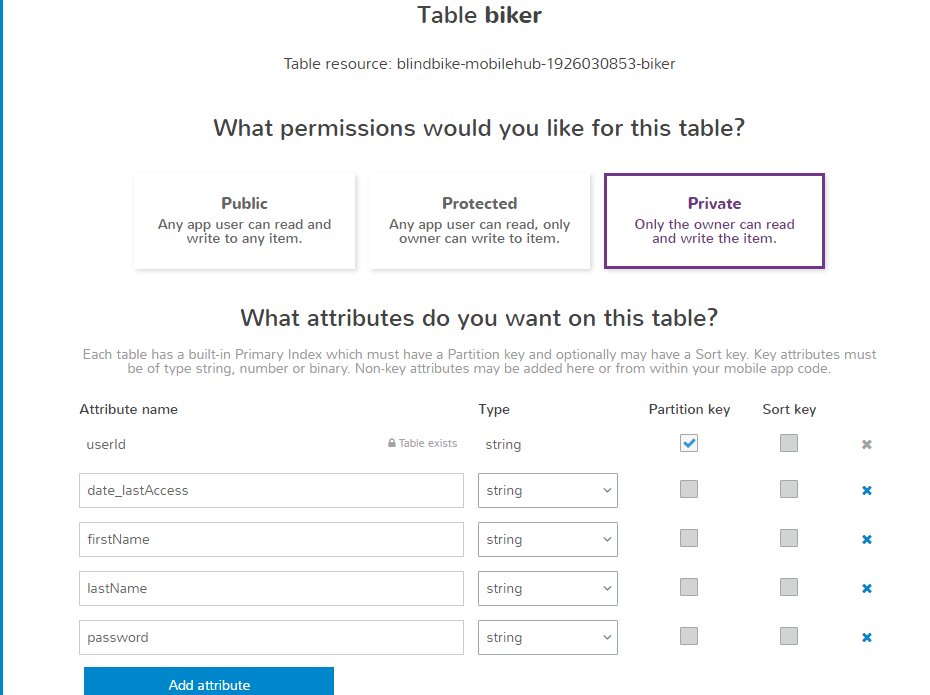The height and width of the screenshot is (695, 930).
Task: Tick the lastName Partition key checkbox
Action: tap(689, 587)
